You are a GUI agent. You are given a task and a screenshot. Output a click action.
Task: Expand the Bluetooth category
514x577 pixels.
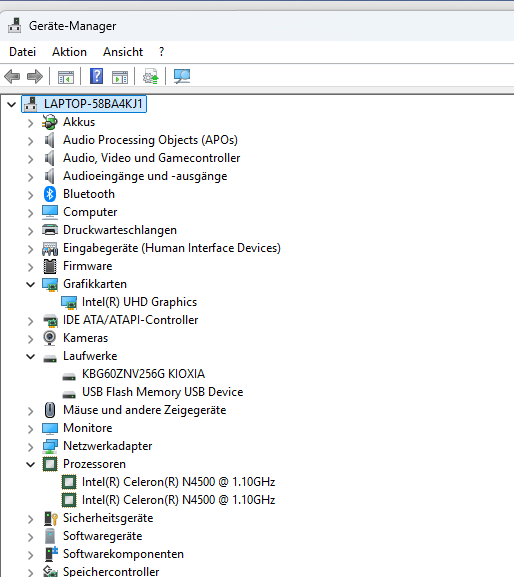point(31,195)
